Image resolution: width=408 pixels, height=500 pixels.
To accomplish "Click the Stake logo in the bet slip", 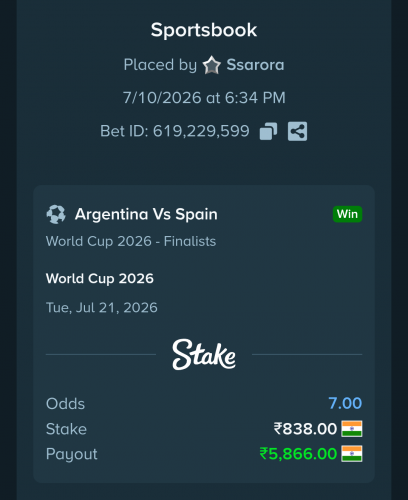I will click(x=204, y=355).
